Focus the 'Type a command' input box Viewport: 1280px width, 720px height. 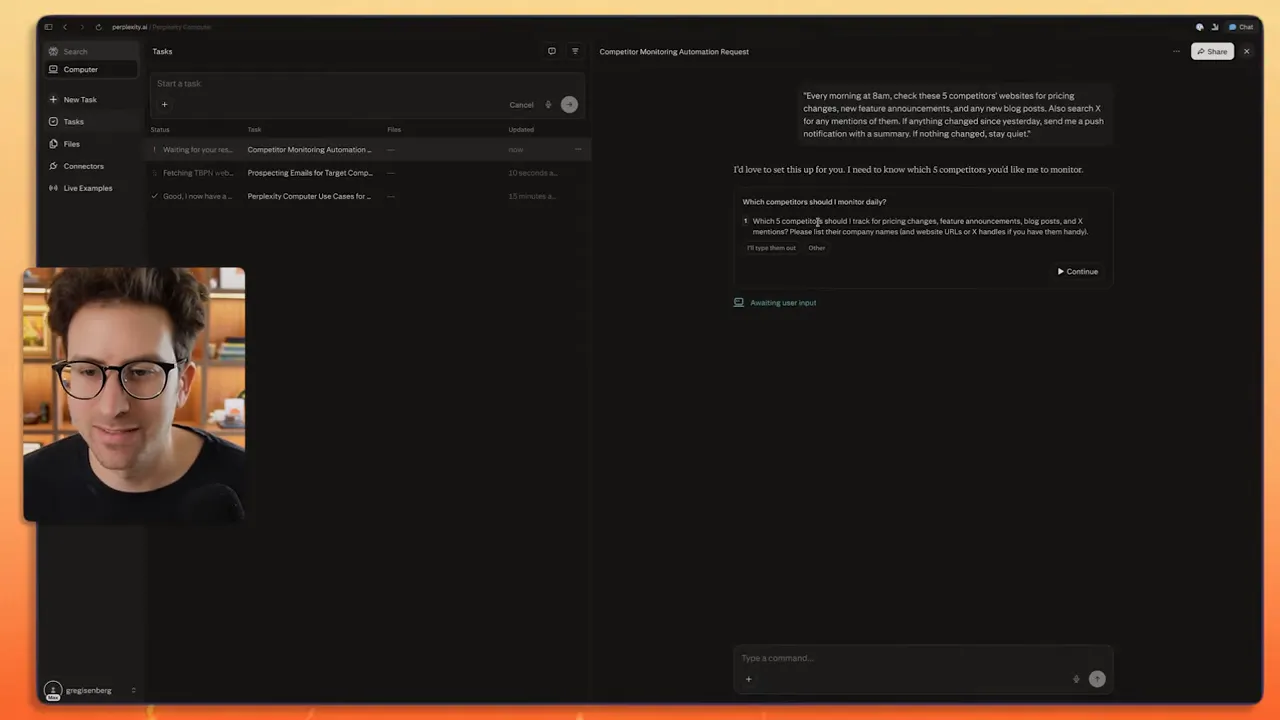coord(922,658)
